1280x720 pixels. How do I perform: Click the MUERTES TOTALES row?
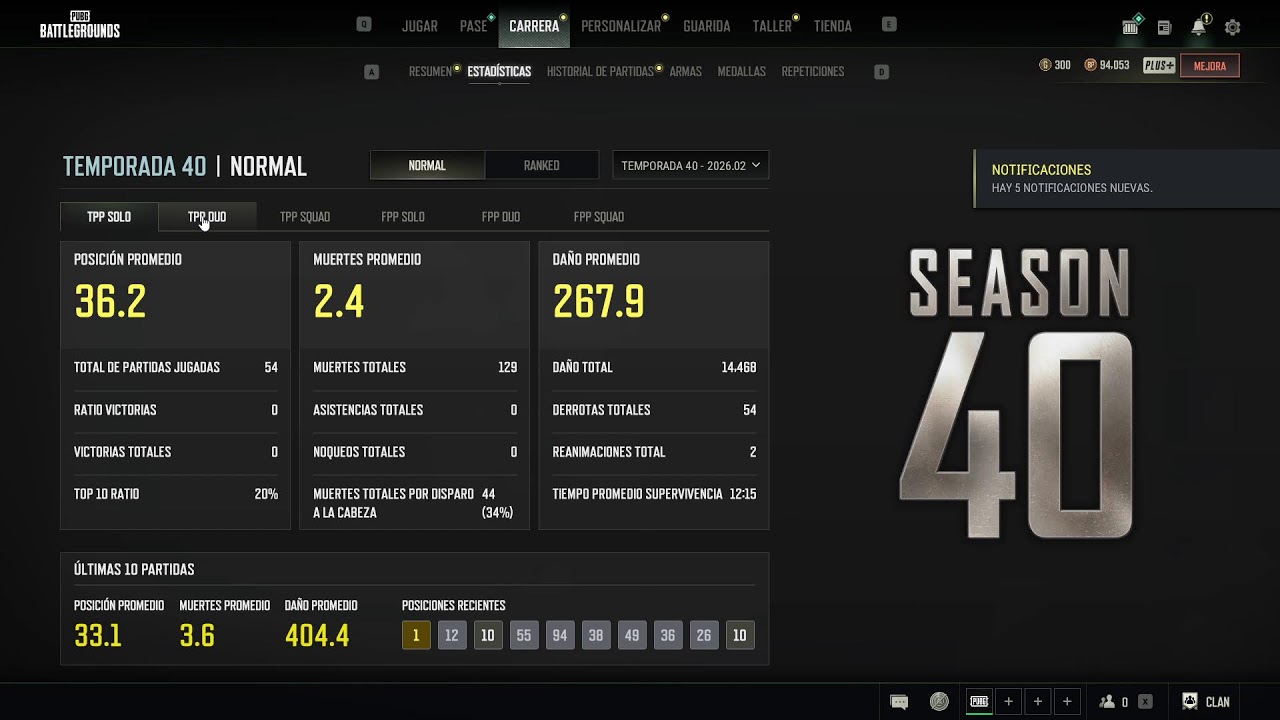pos(415,368)
